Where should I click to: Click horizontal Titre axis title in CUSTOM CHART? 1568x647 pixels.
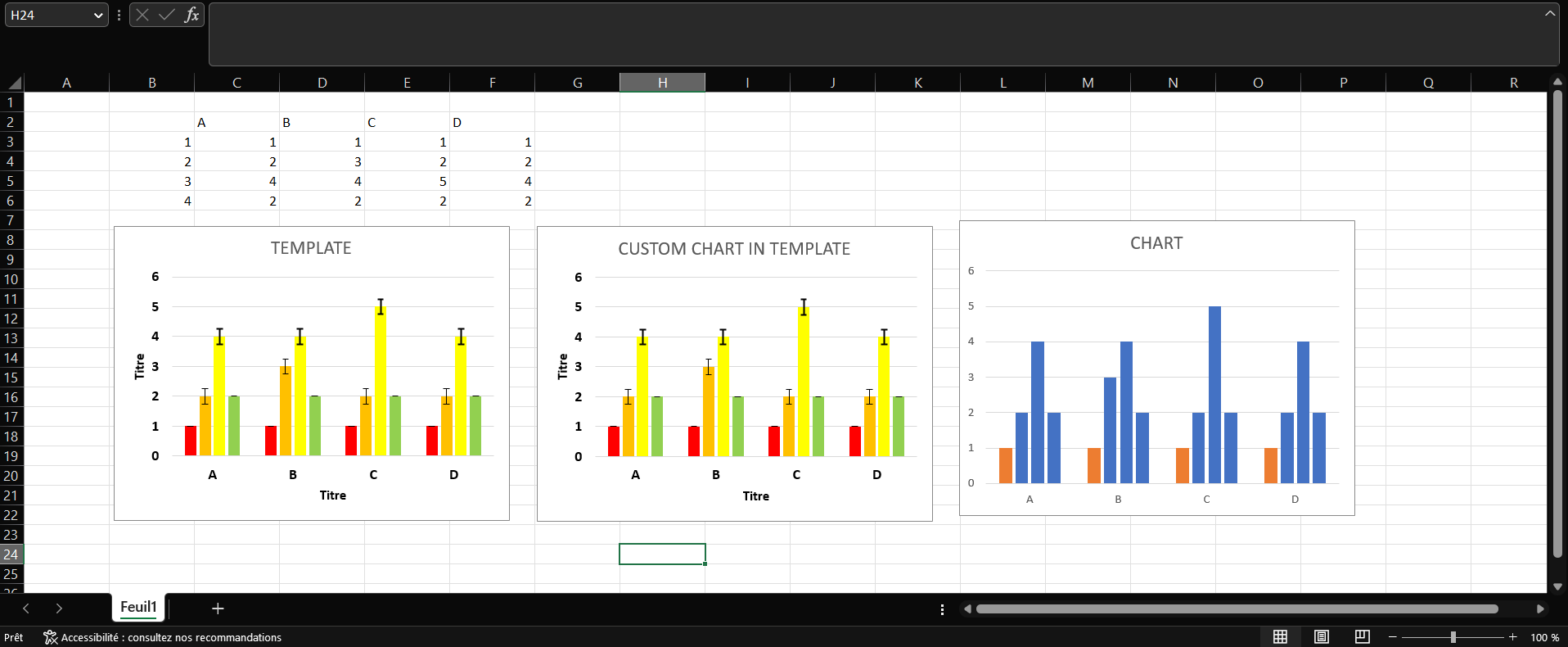click(x=756, y=496)
